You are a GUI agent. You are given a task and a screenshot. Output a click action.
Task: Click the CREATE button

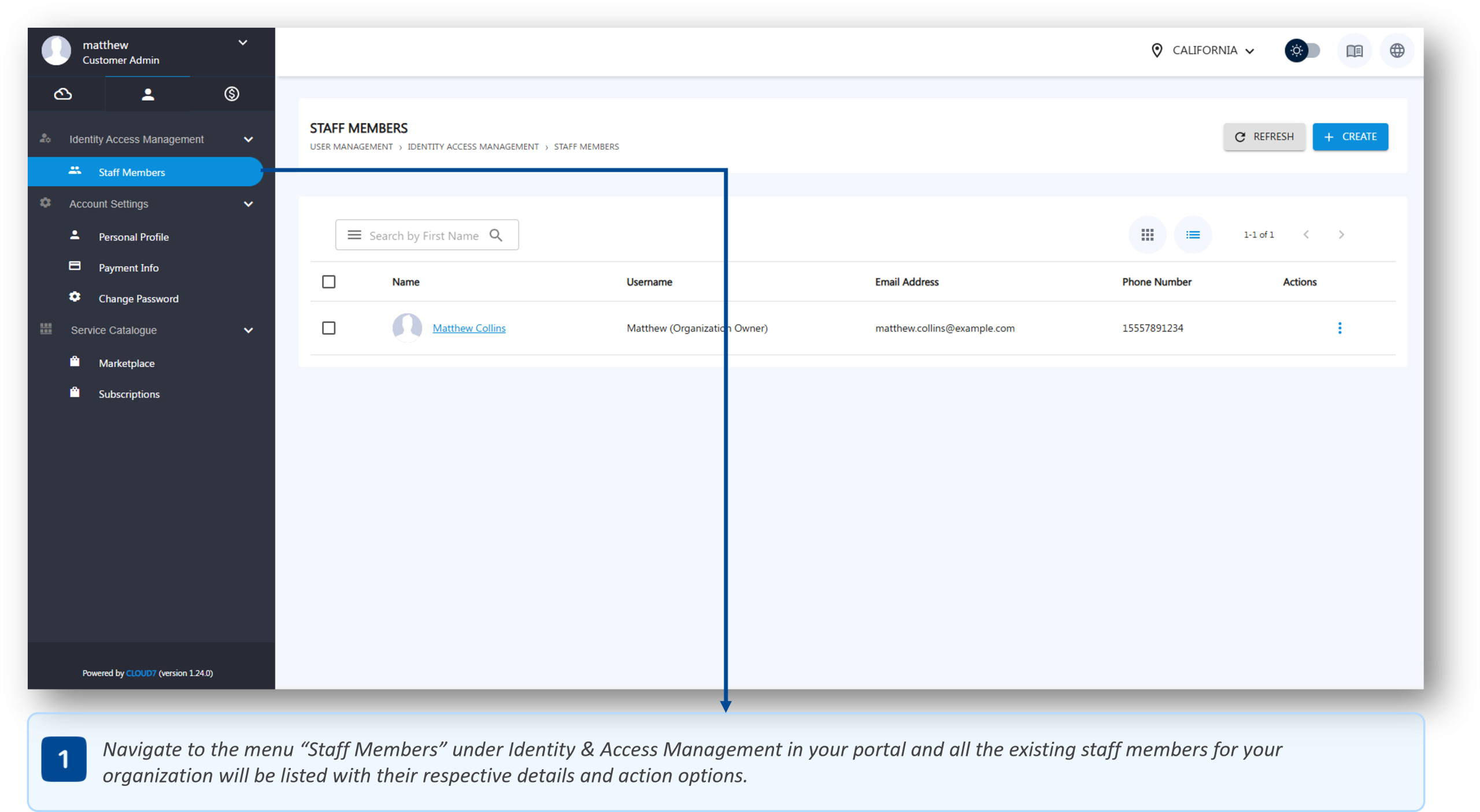tap(1350, 137)
